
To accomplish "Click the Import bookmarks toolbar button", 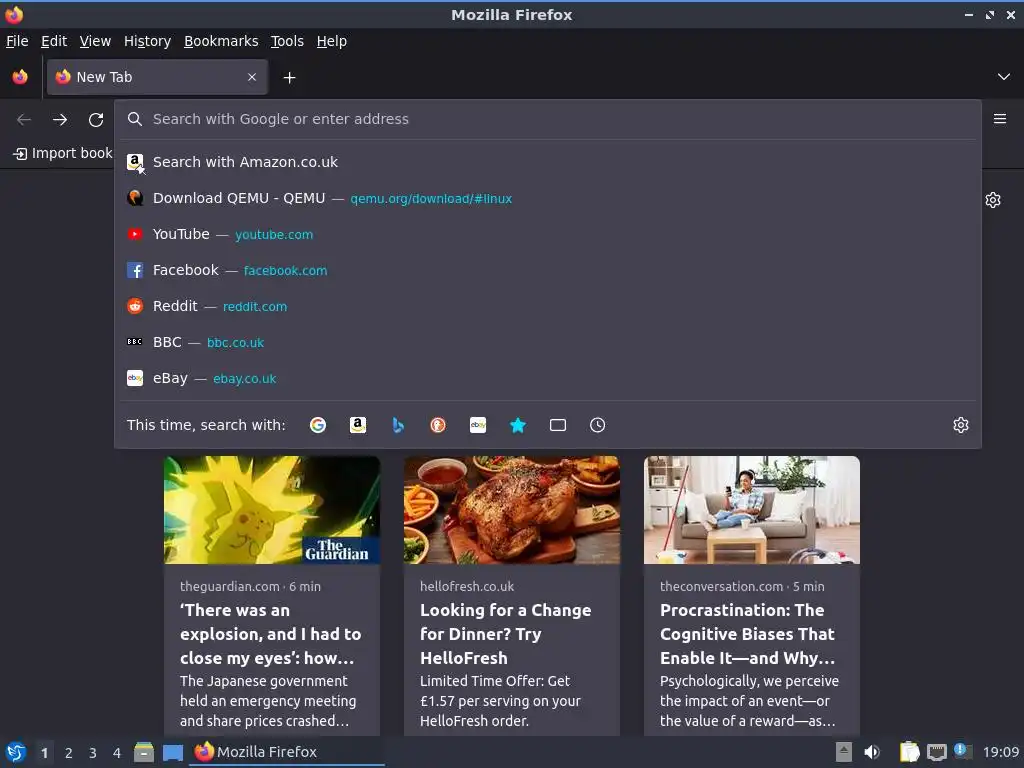I will [x=63, y=153].
